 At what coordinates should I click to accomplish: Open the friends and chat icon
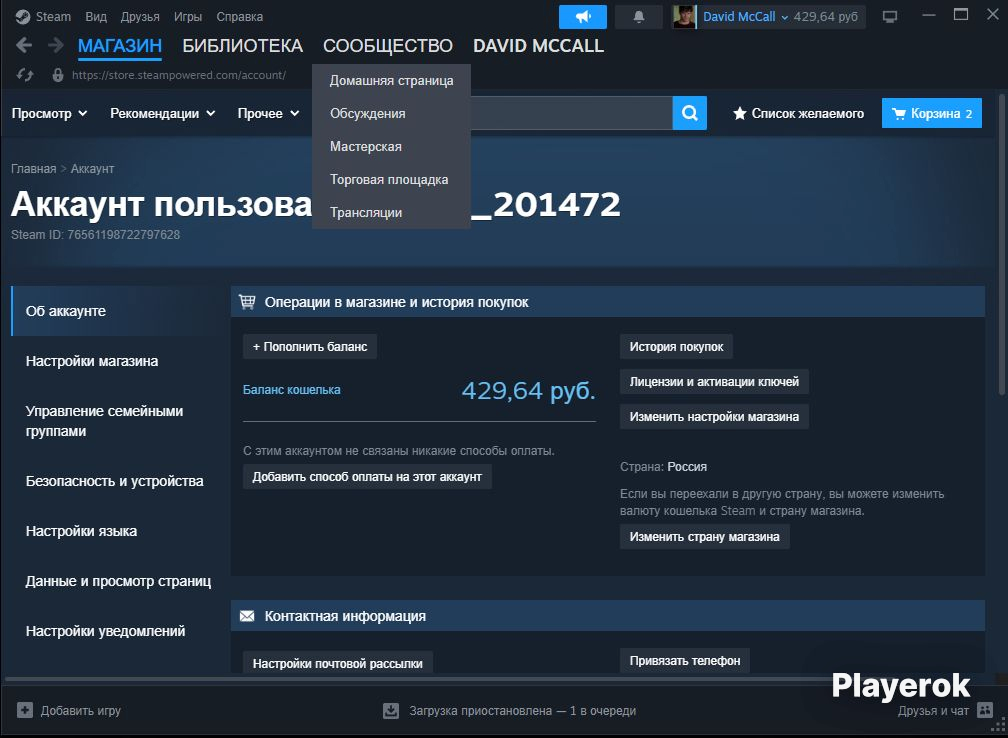[985, 710]
